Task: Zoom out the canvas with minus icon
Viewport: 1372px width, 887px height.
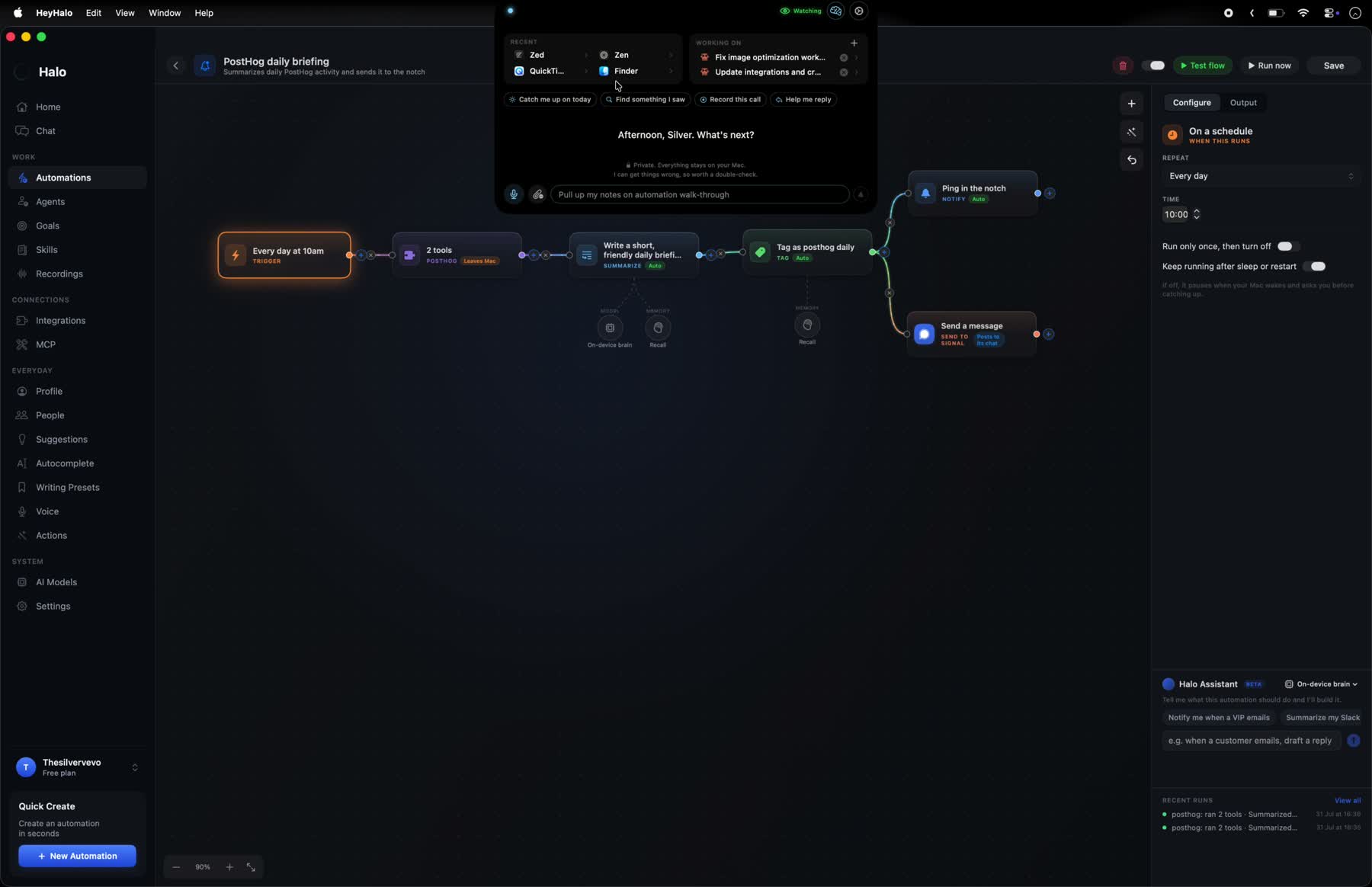Action: point(176,867)
